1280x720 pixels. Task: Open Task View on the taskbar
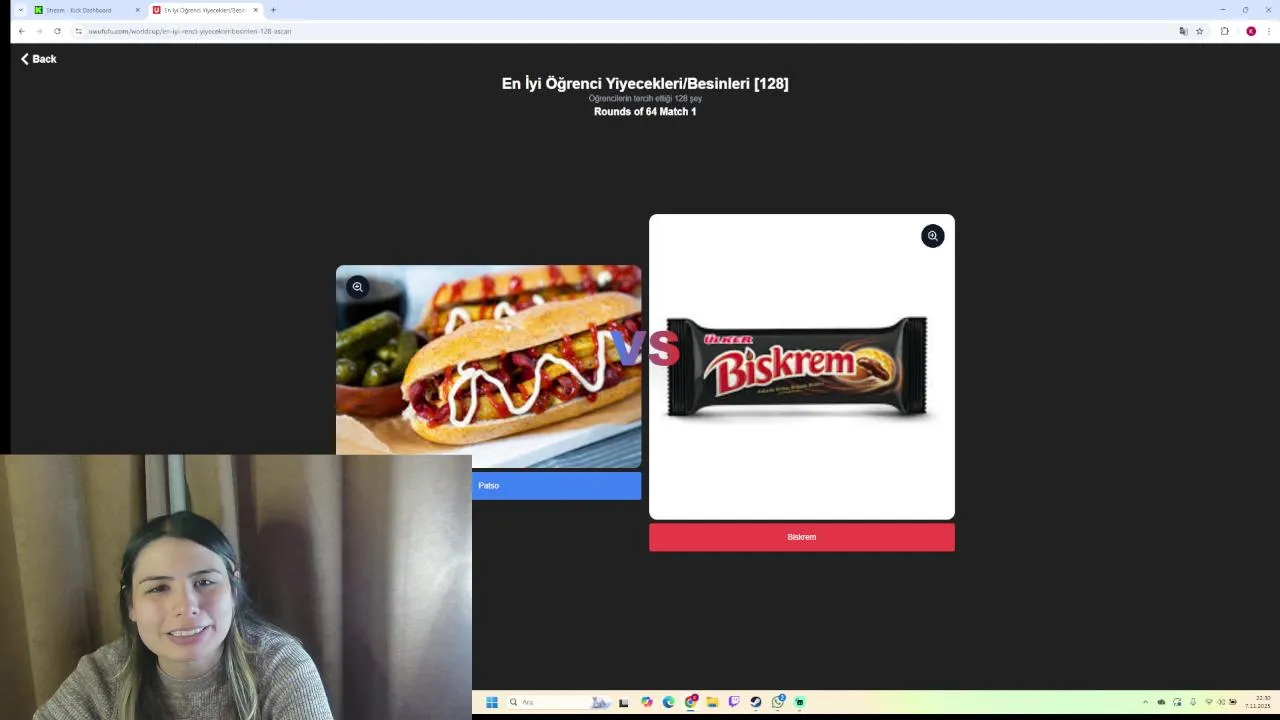pyautogui.click(x=623, y=702)
